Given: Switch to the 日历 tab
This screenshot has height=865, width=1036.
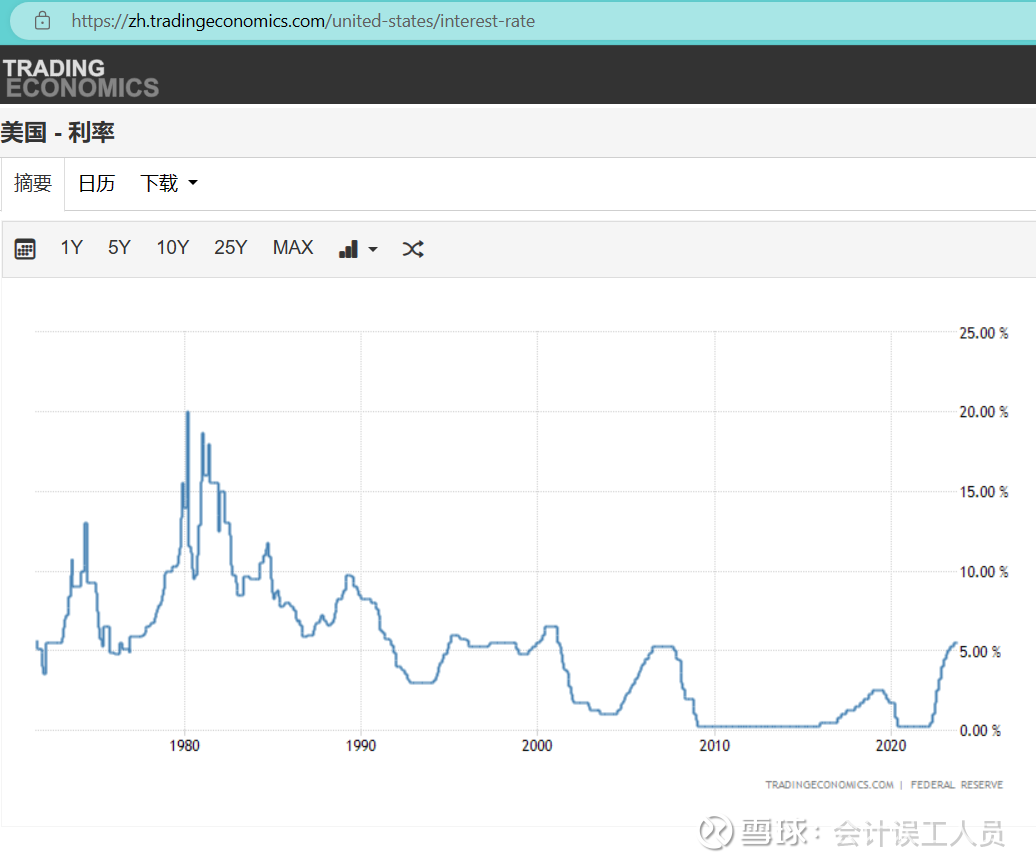Looking at the screenshot, I should coord(96,184).
